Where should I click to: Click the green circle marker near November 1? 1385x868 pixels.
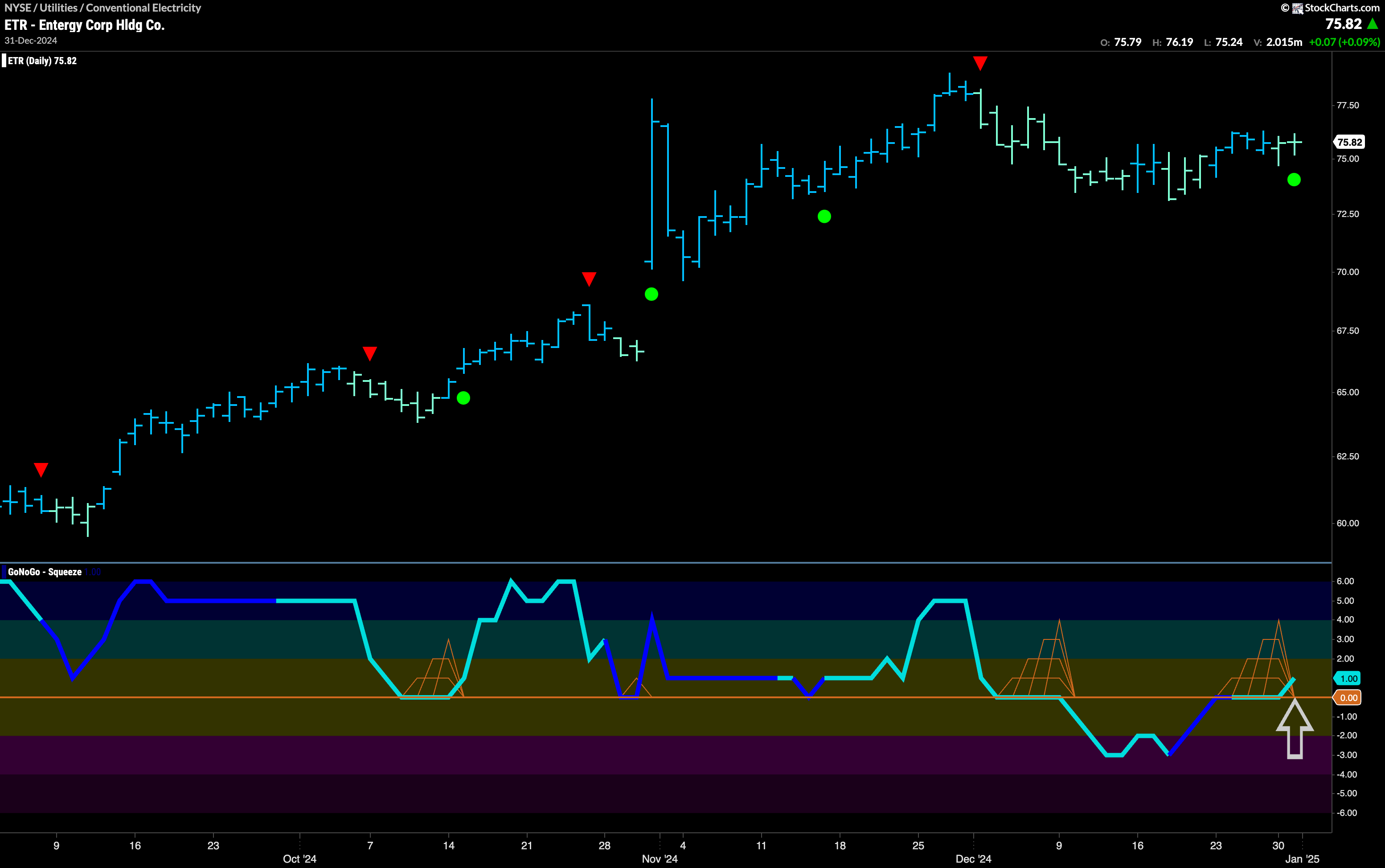tap(652, 294)
